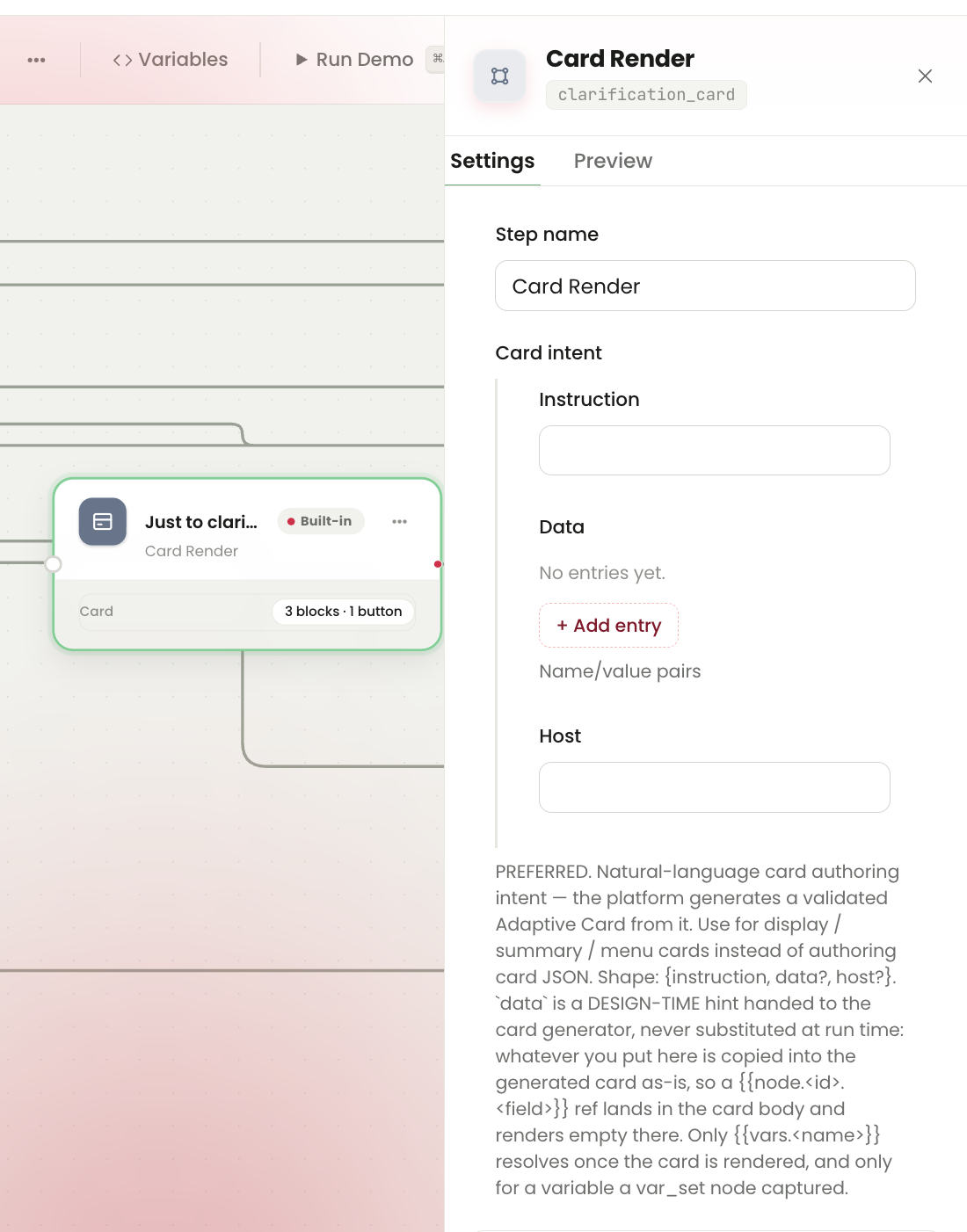Open the Variables panel
The height and width of the screenshot is (1232, 967).
point(171,60)
